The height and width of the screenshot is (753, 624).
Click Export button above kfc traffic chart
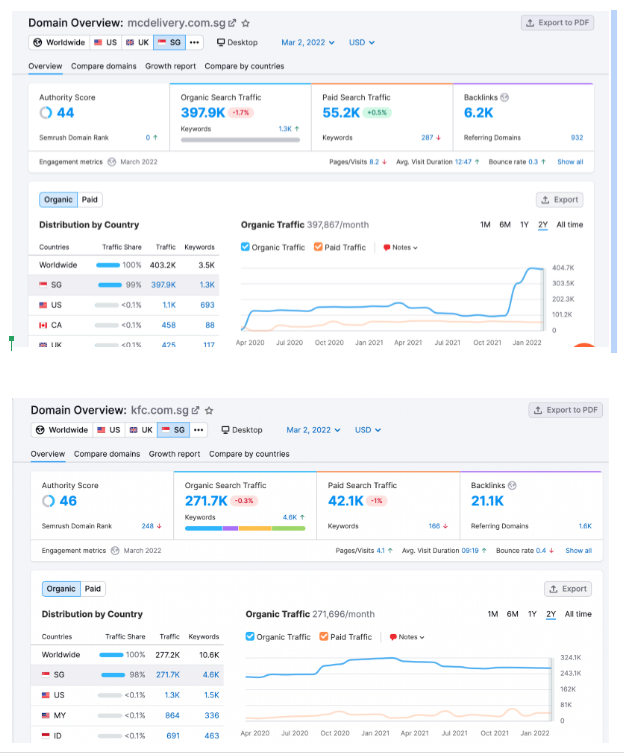pos(568,589)
